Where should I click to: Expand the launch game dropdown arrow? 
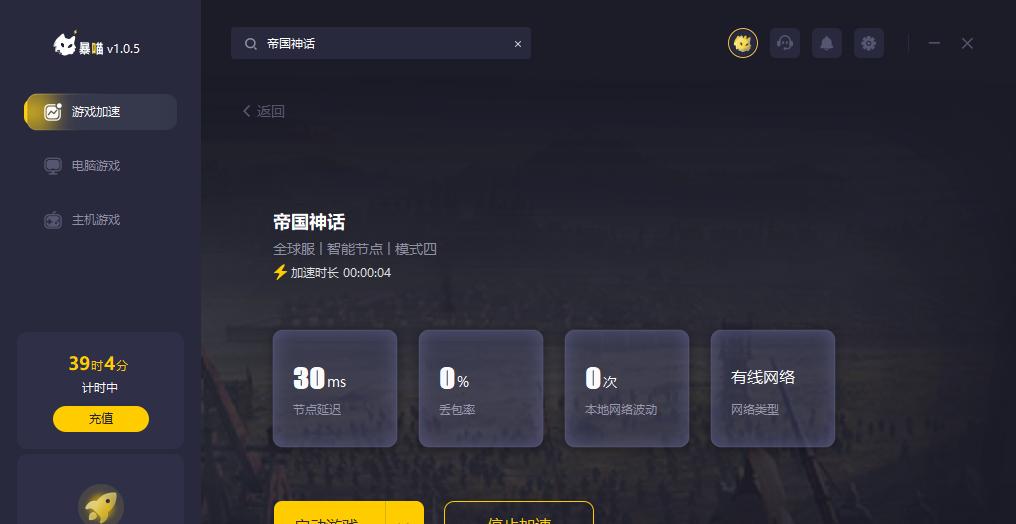(405, 514)
